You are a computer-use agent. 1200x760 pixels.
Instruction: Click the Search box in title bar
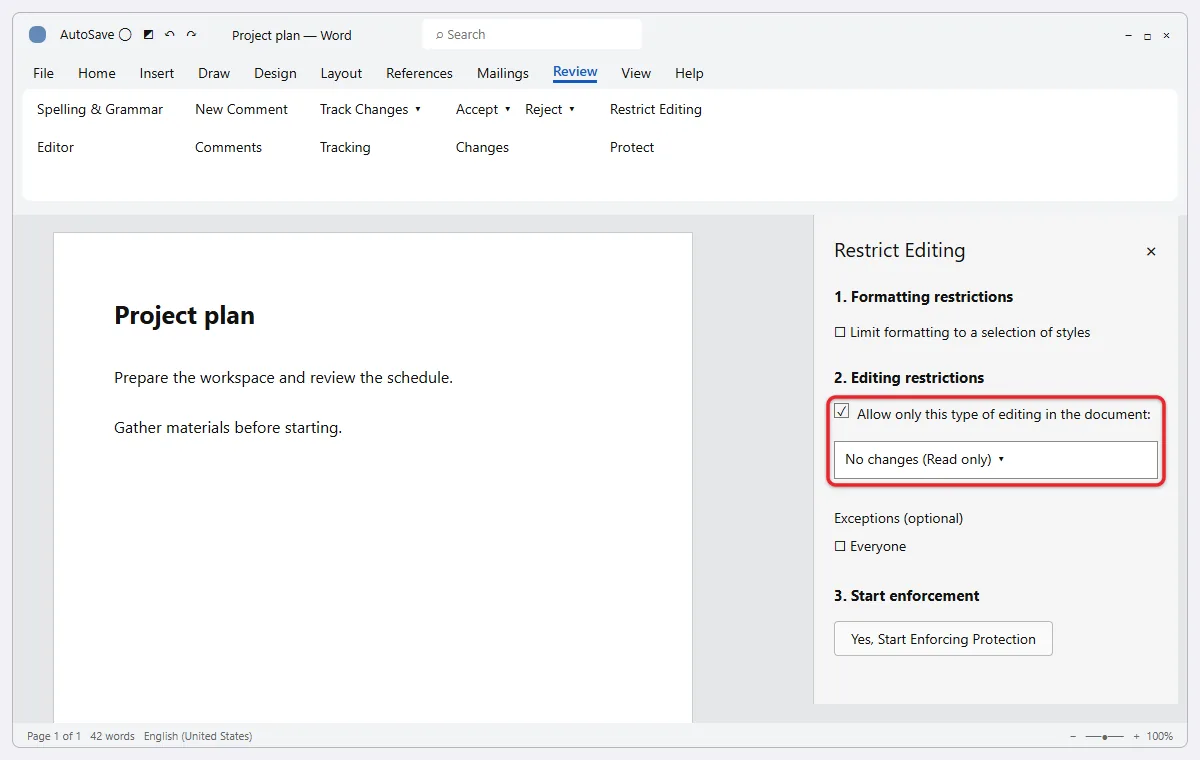tap(532, 34)
